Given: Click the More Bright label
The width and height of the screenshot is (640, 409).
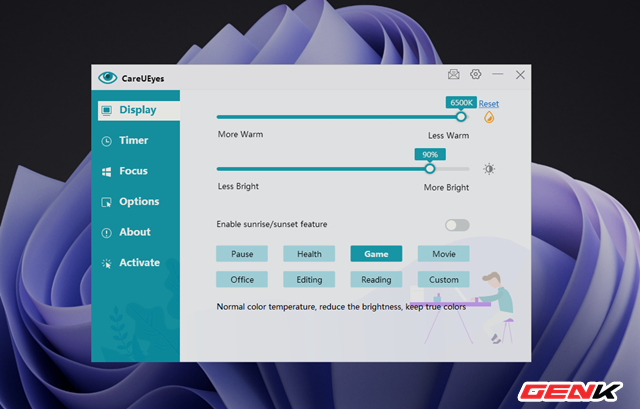Looking at the screenshot, I should (446, 187).
